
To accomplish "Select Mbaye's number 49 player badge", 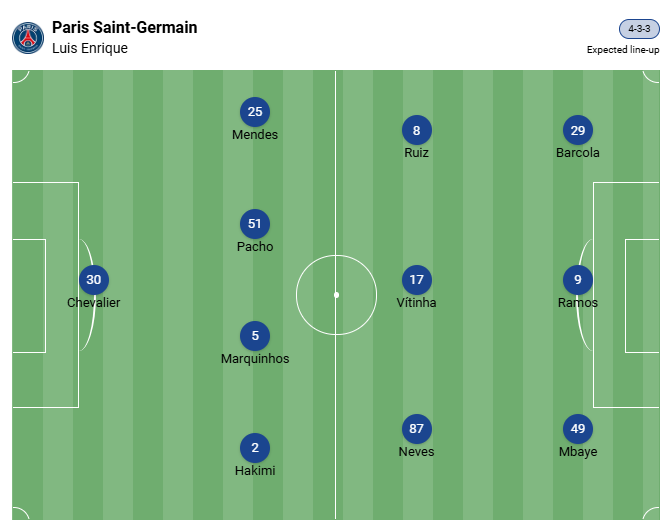I will point(577,429).
